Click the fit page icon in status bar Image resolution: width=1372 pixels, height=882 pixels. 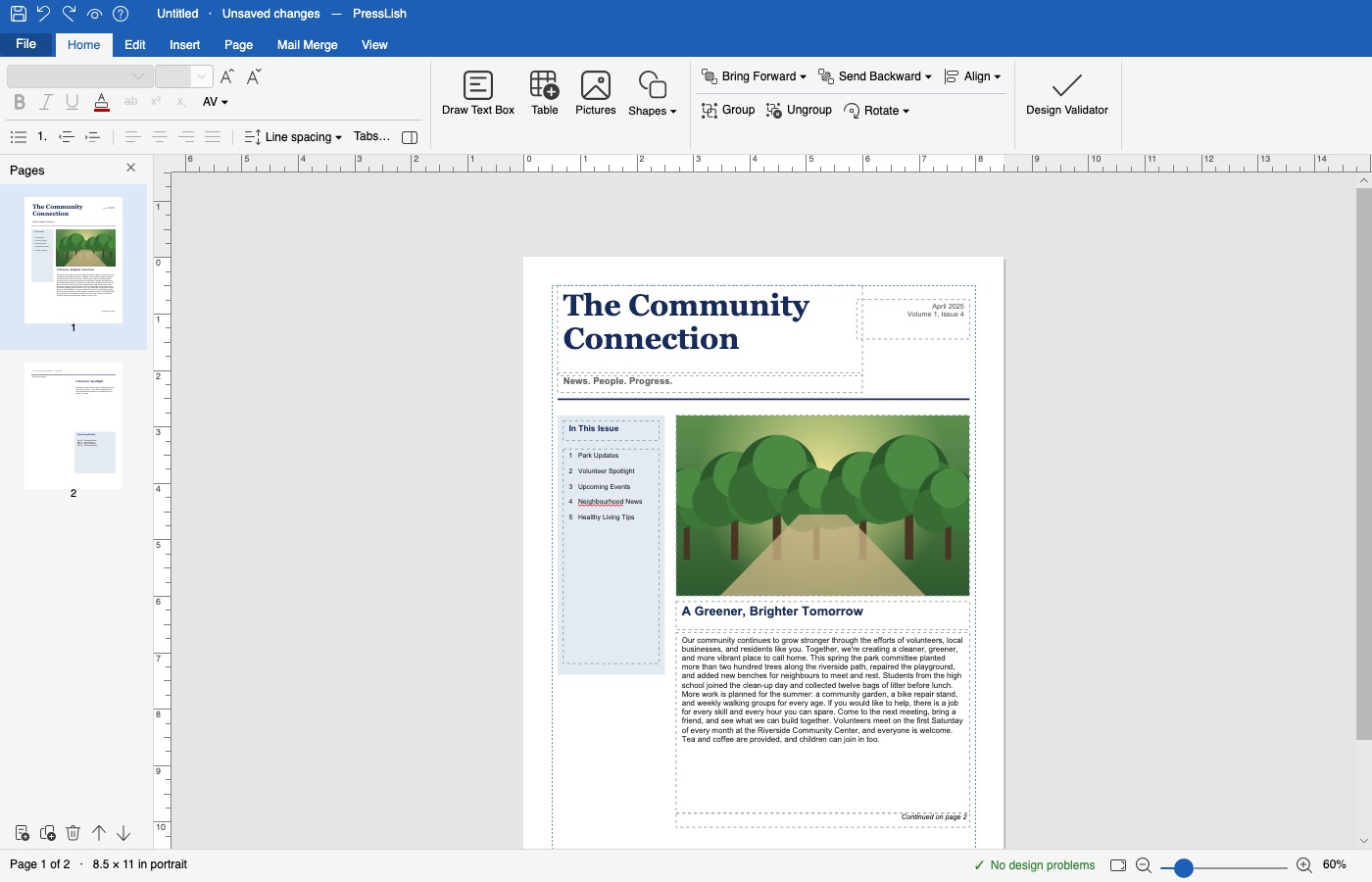(1118, 865)
